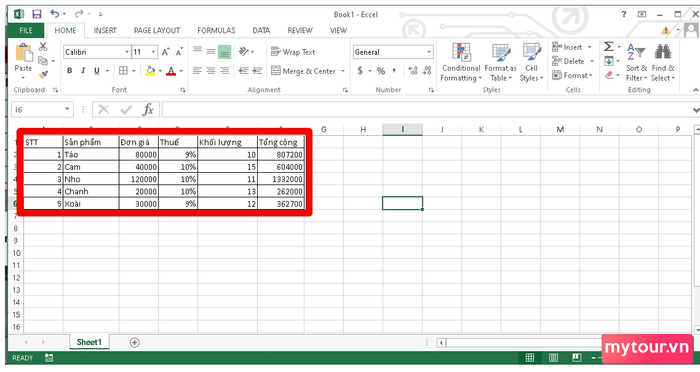Open Format as Table gallery
Image resolution: width=700 pixels, height=372 pixels.
point(500,63)
